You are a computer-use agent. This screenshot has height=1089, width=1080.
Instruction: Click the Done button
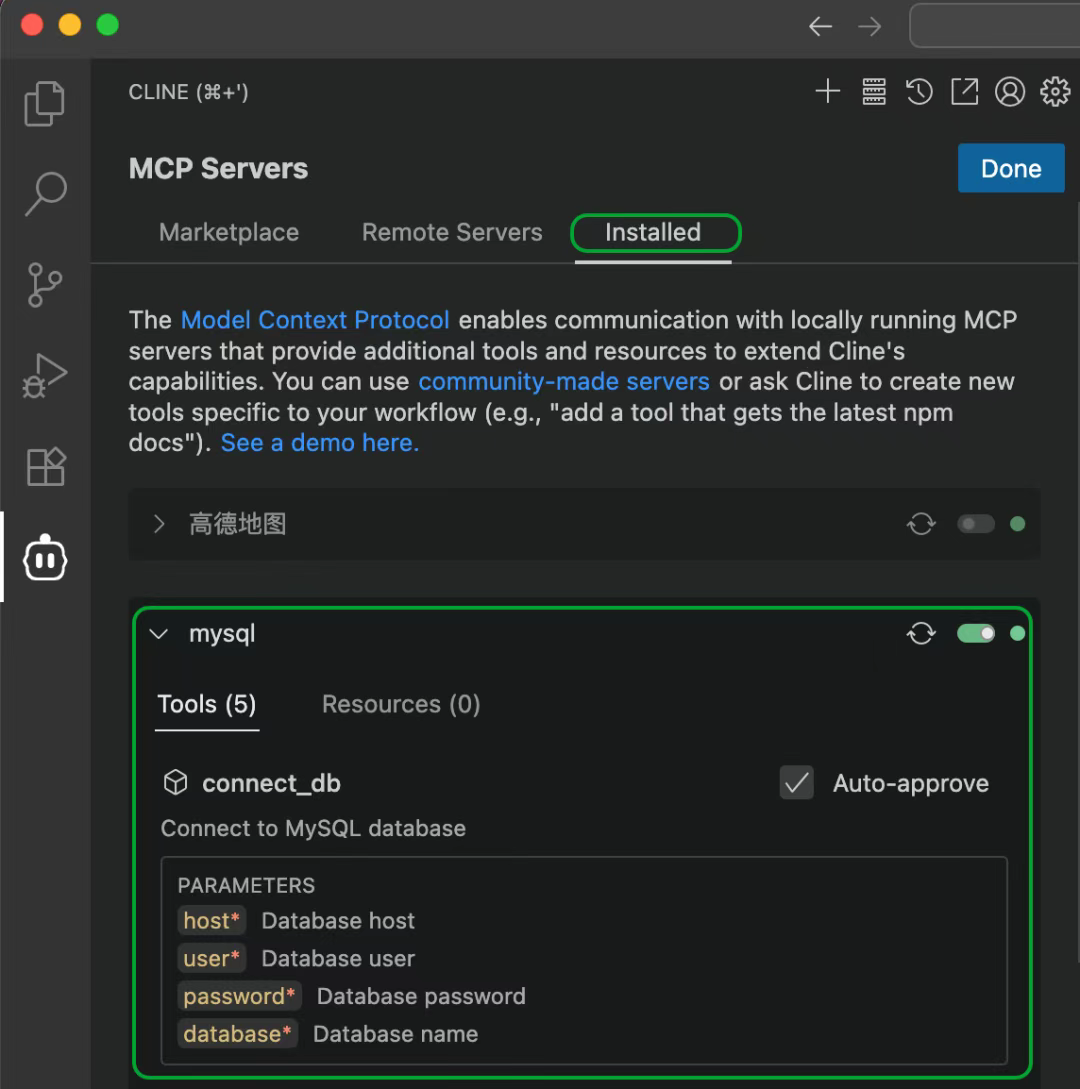[1011, 168]
